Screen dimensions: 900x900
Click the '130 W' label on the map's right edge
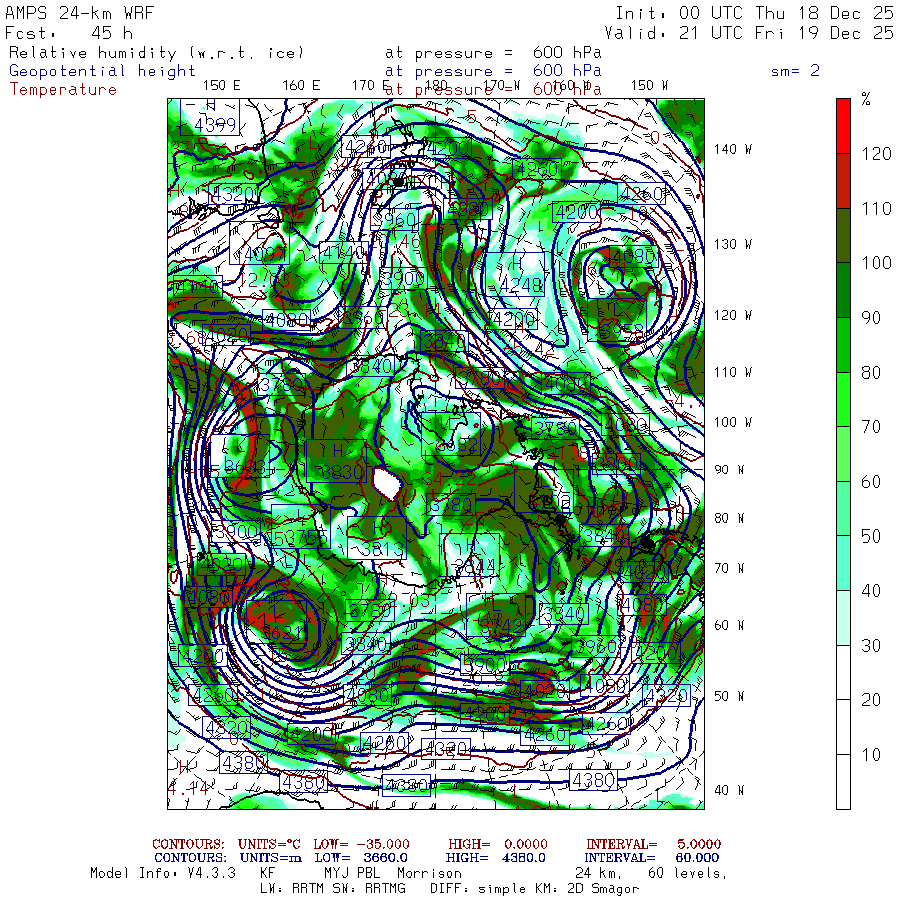(x=733, y=244)
